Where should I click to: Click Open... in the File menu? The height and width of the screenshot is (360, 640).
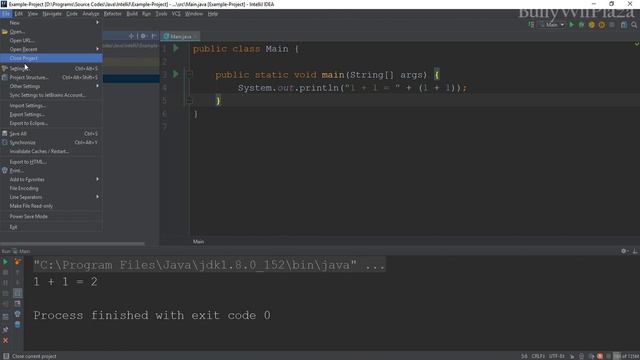(51, 32)
